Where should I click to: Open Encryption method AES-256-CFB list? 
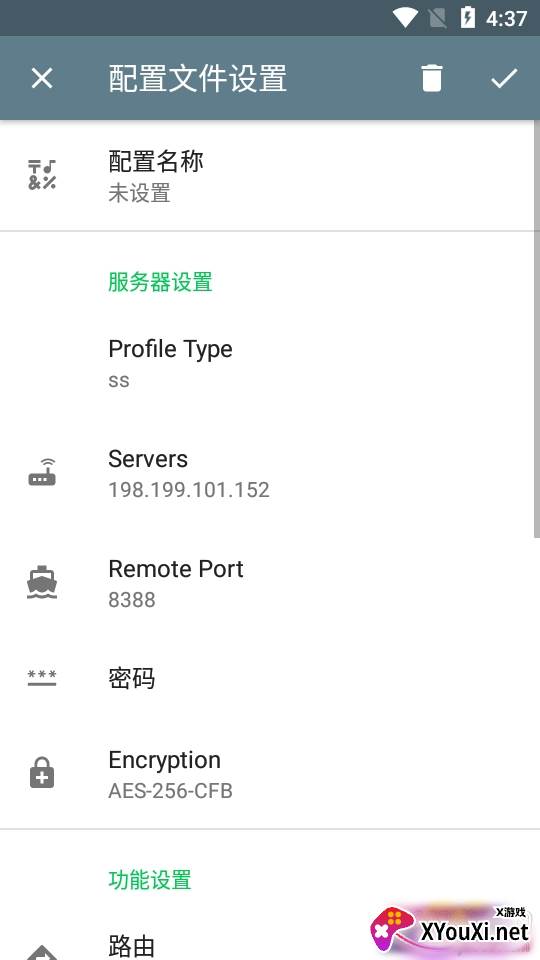tap(270, 774)
